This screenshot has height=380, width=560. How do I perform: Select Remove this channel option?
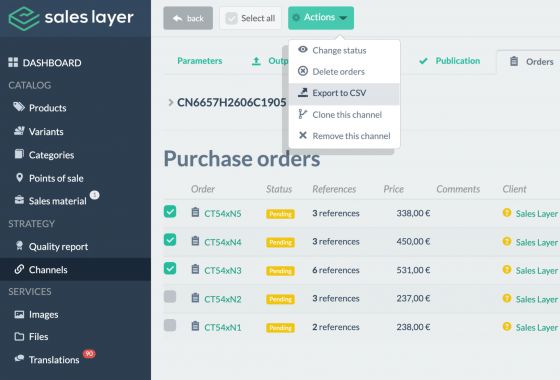pos(344,136)
